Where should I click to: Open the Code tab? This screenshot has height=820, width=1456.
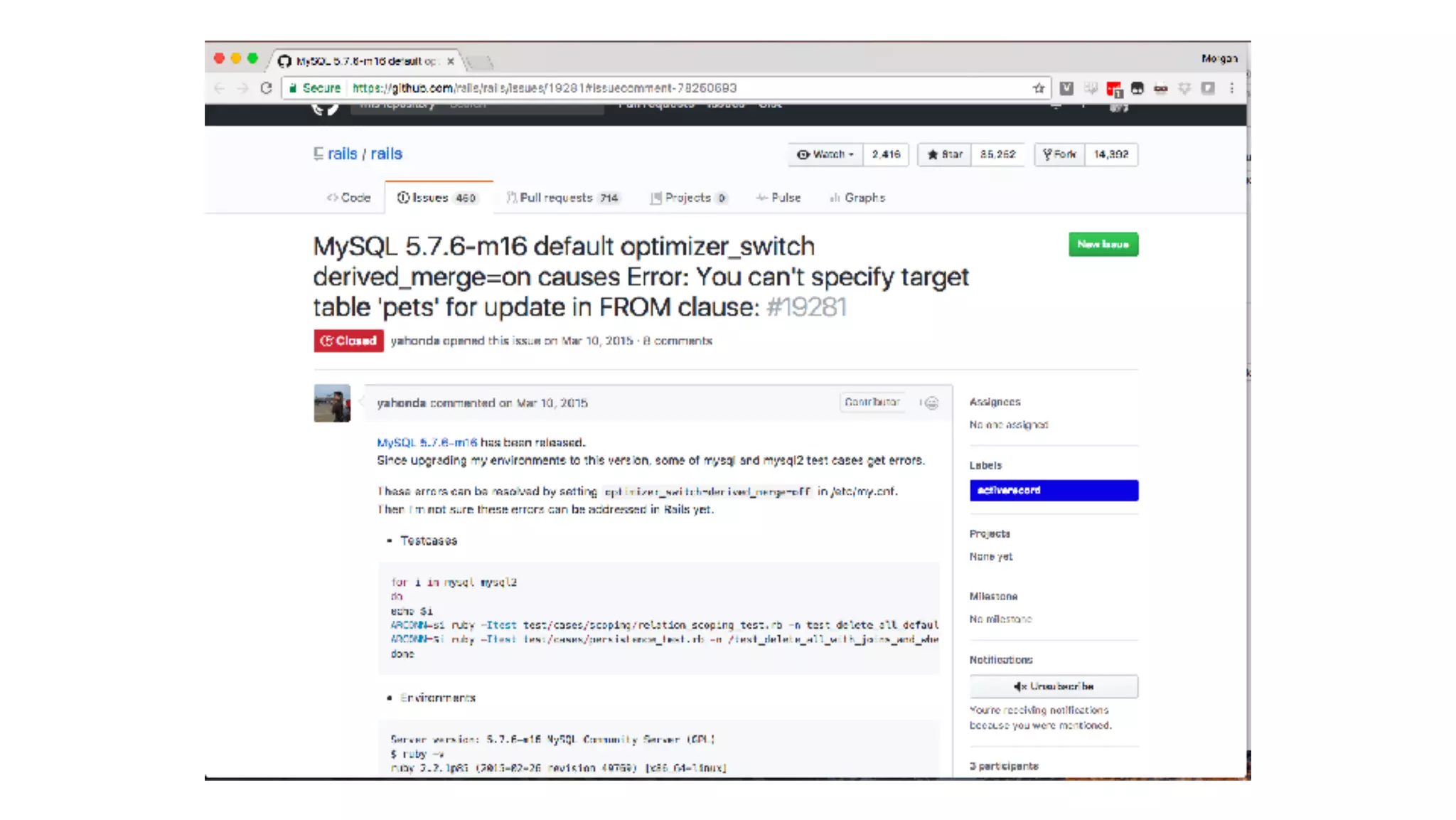click(x=349, y=198)
